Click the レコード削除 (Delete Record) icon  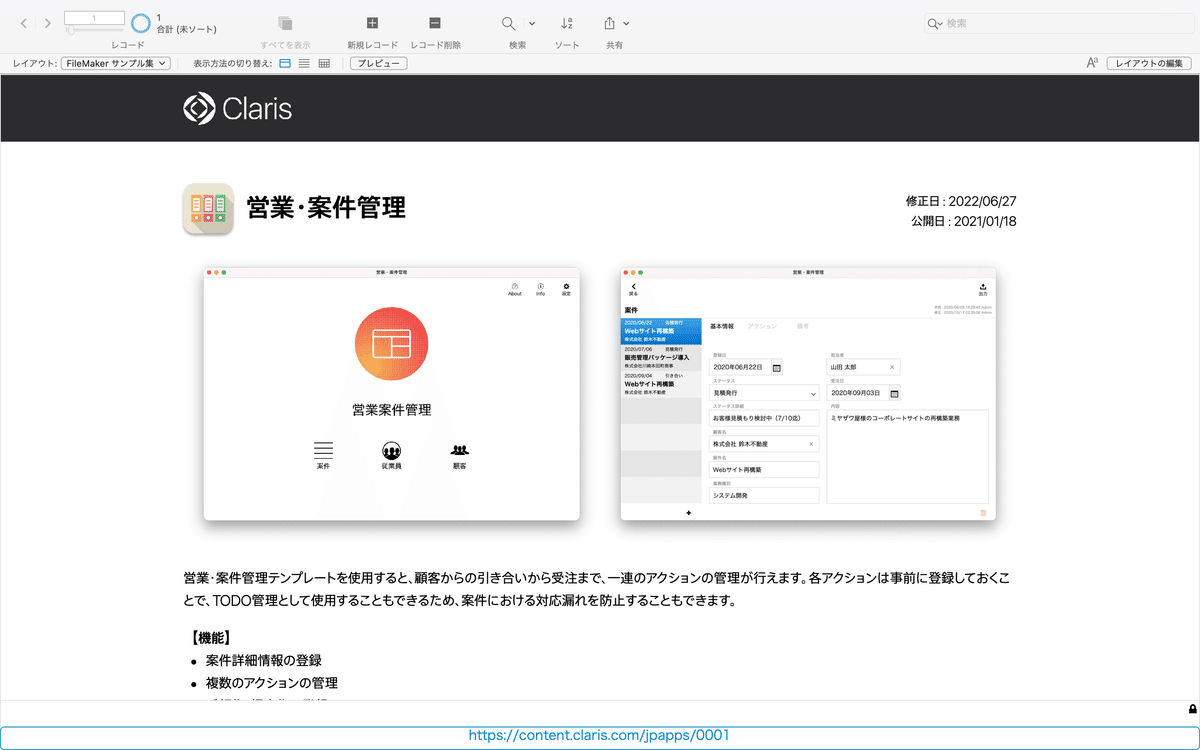point(433,23)
